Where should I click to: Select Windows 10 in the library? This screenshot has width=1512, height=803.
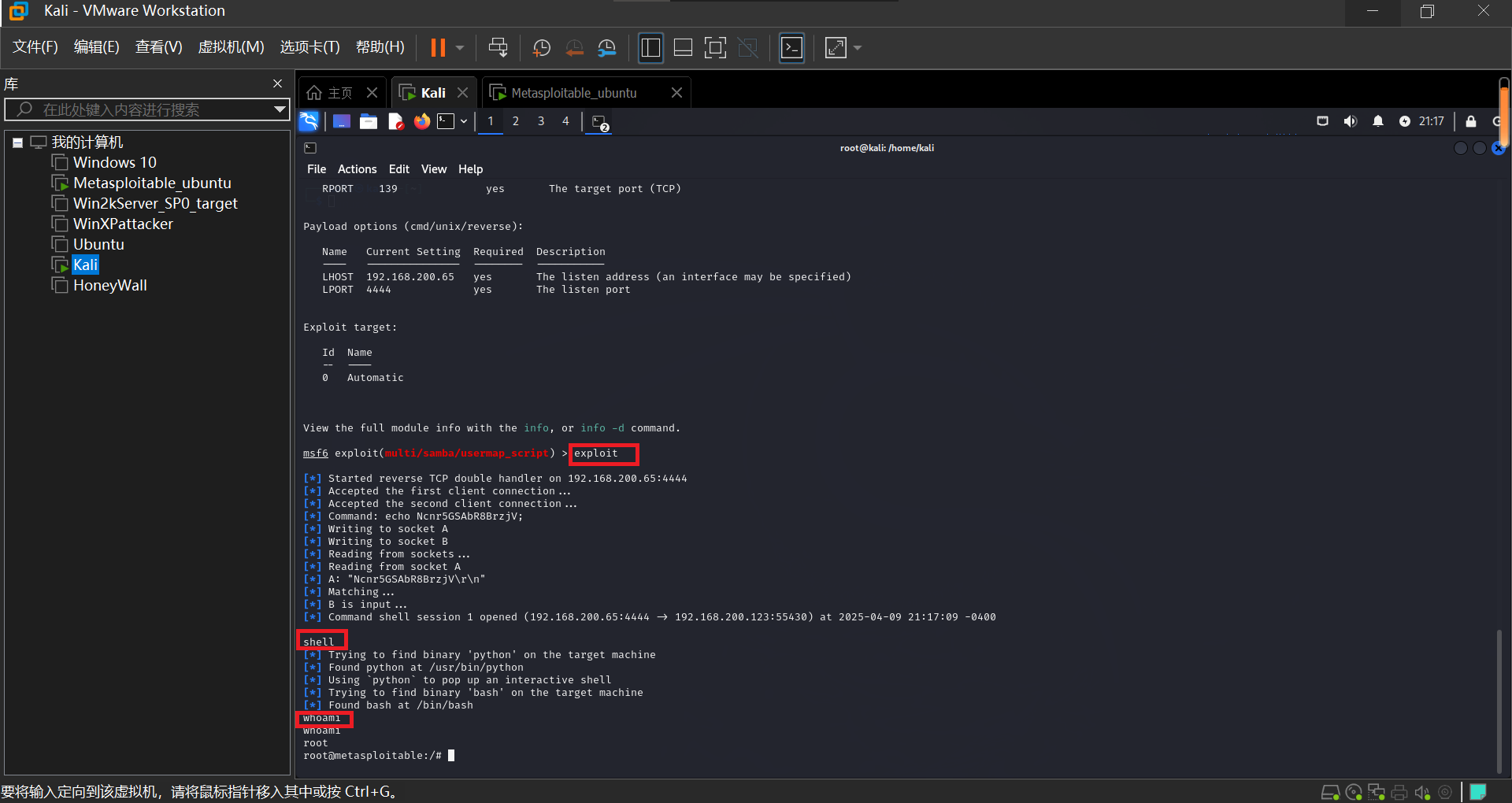pyautogui.click(x=115, y=162)
